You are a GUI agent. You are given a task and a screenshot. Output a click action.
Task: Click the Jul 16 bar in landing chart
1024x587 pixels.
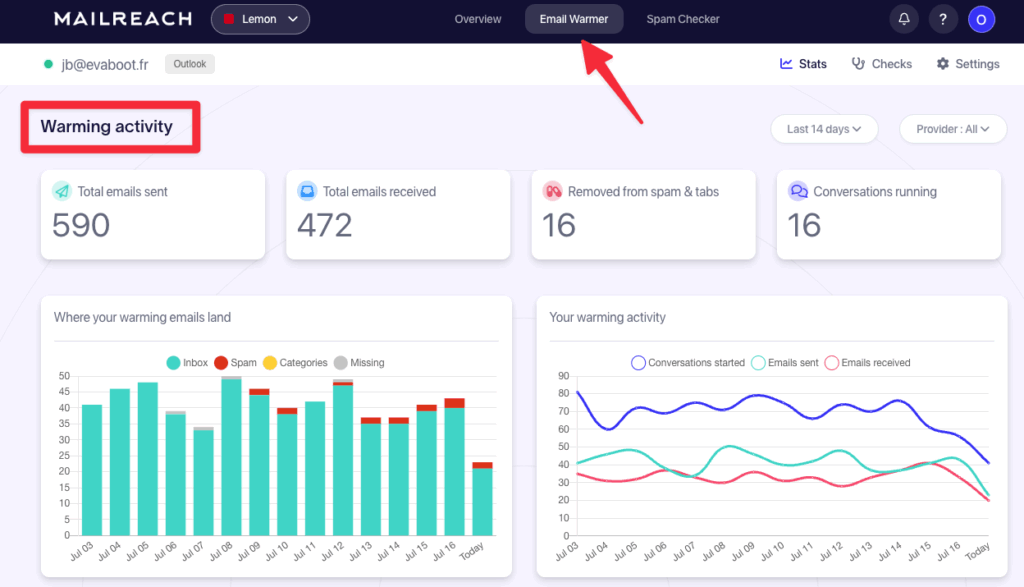tap(455, 467)
